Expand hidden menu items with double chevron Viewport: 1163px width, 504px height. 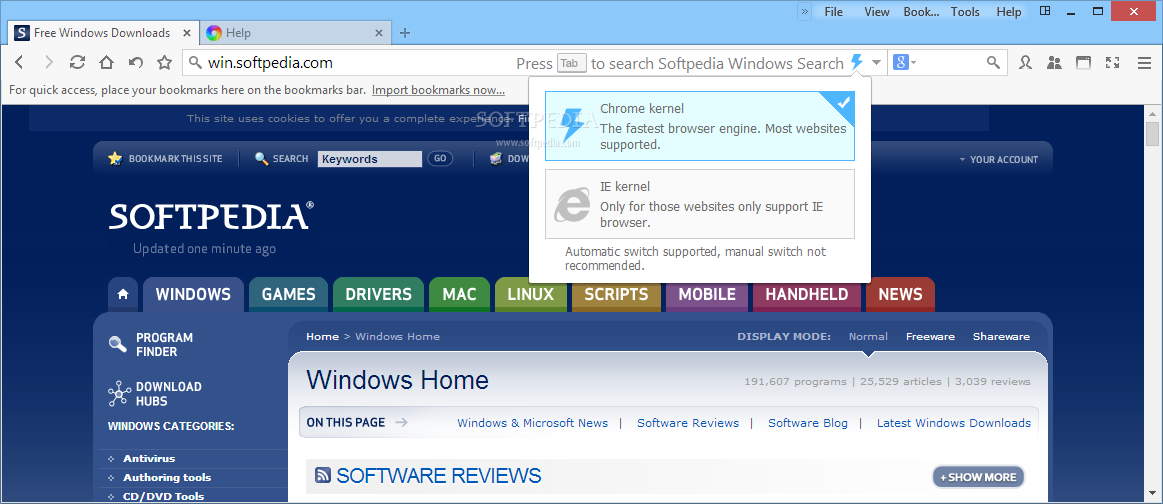805,11
